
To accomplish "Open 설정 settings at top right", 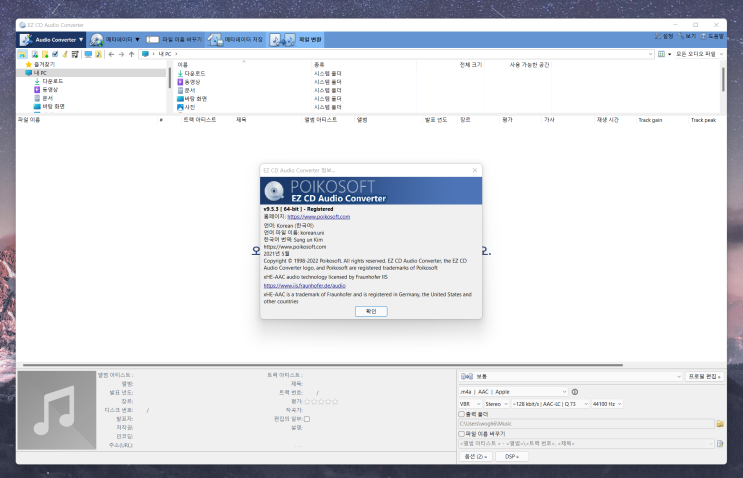I will (x=664, y=36).
